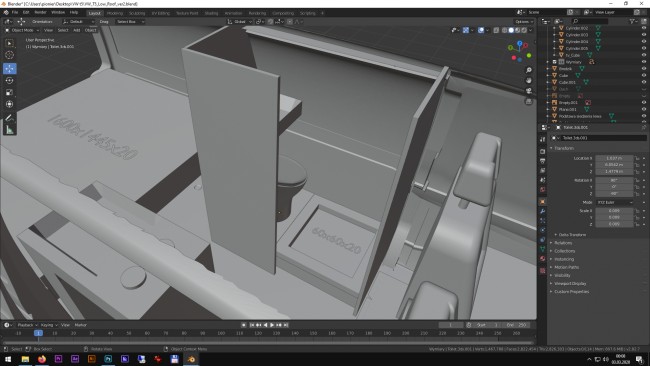Toggle X-ray view in viewport header
The height and width of the screenshot is (366, 650).
tap(496, 30)
